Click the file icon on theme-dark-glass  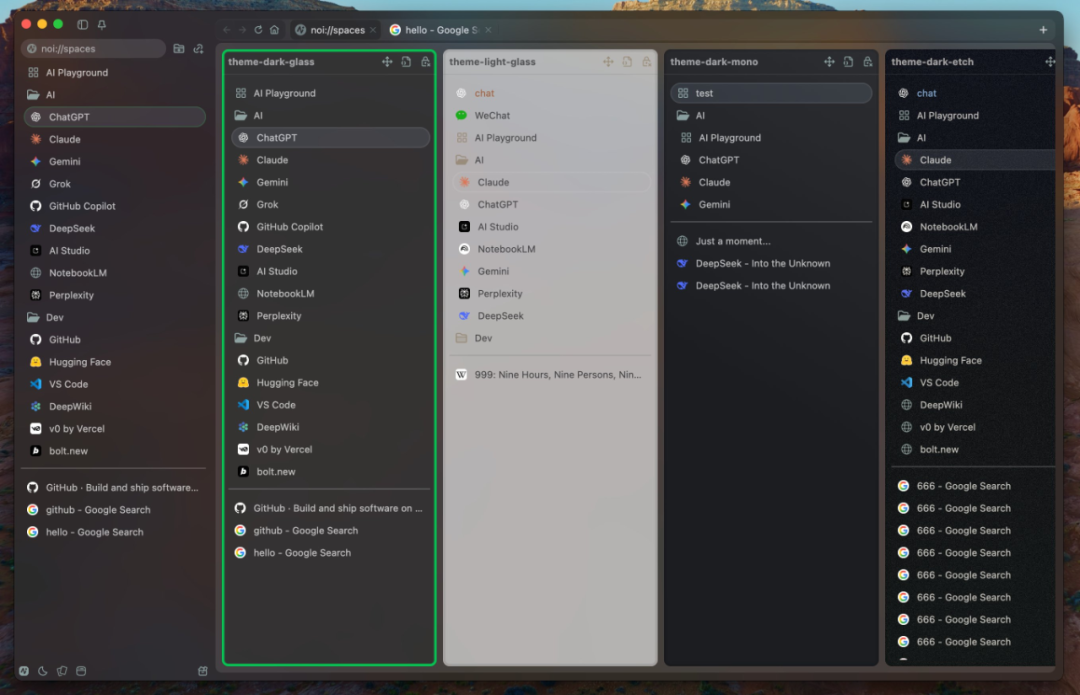tap(406, 61)
